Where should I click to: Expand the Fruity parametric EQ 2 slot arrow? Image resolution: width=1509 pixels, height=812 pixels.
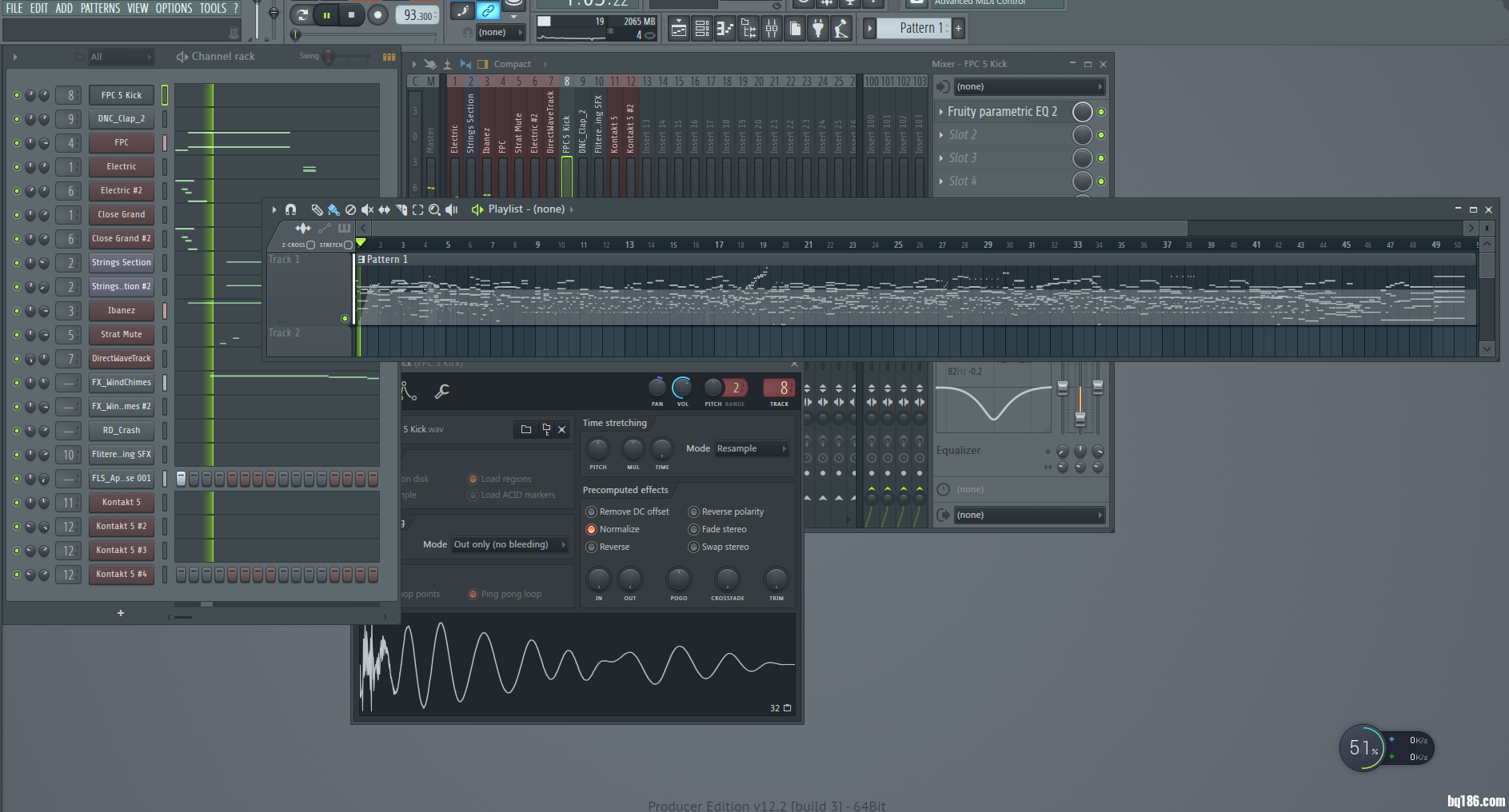[941, 112]
